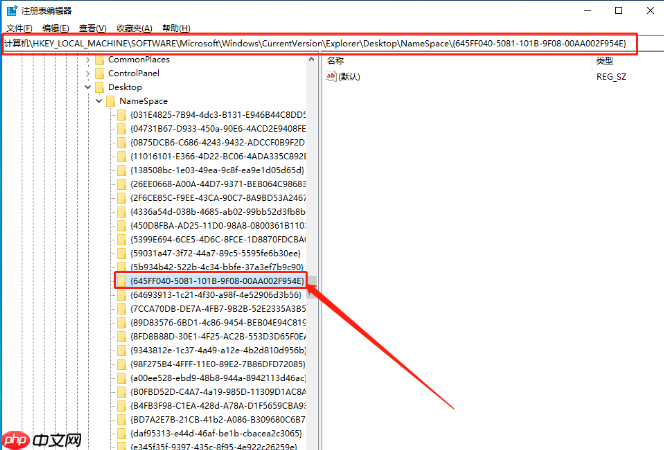664x450 pixels.
Task: Maximize the Registry Editor window
Action: point(618,11)
